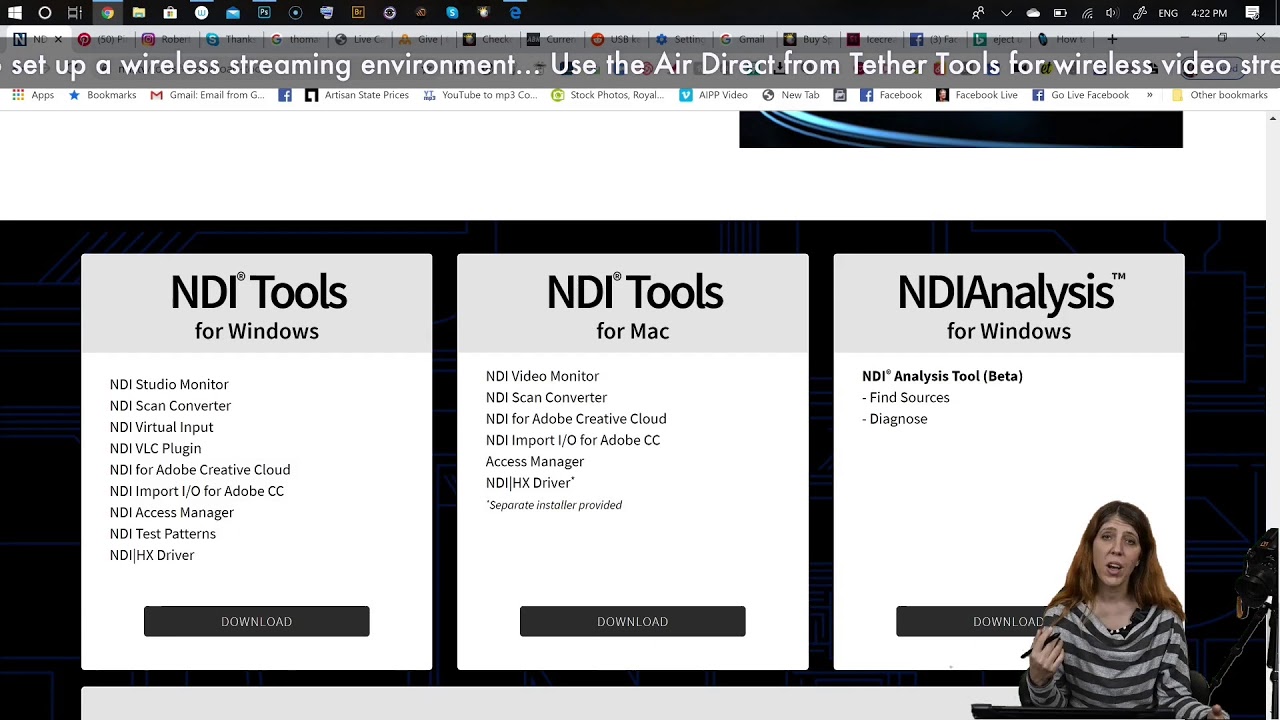Click the '- Find Sources' text

click(x=906, y=397)
